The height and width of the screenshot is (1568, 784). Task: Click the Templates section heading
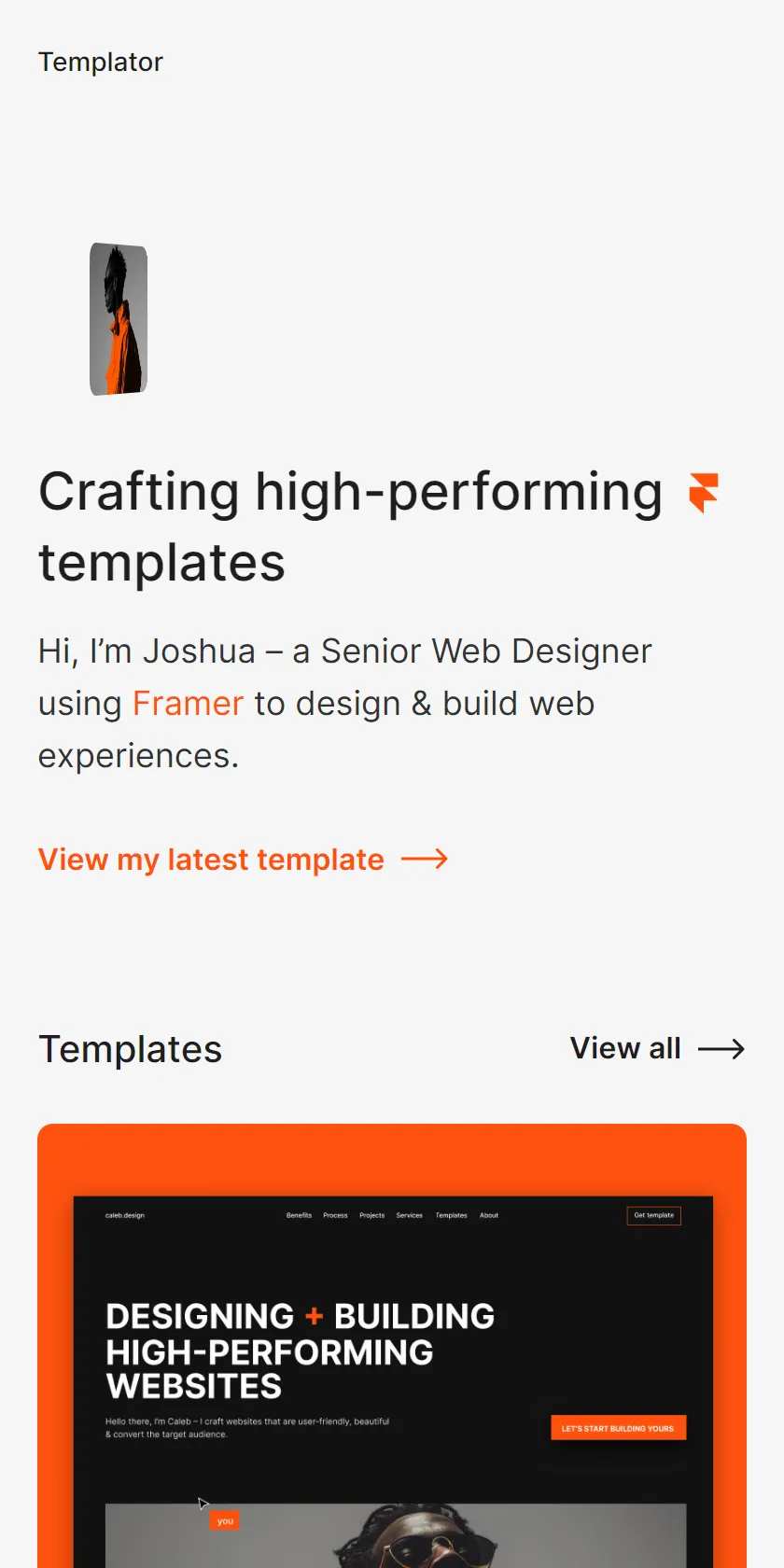pos(131,1049)
